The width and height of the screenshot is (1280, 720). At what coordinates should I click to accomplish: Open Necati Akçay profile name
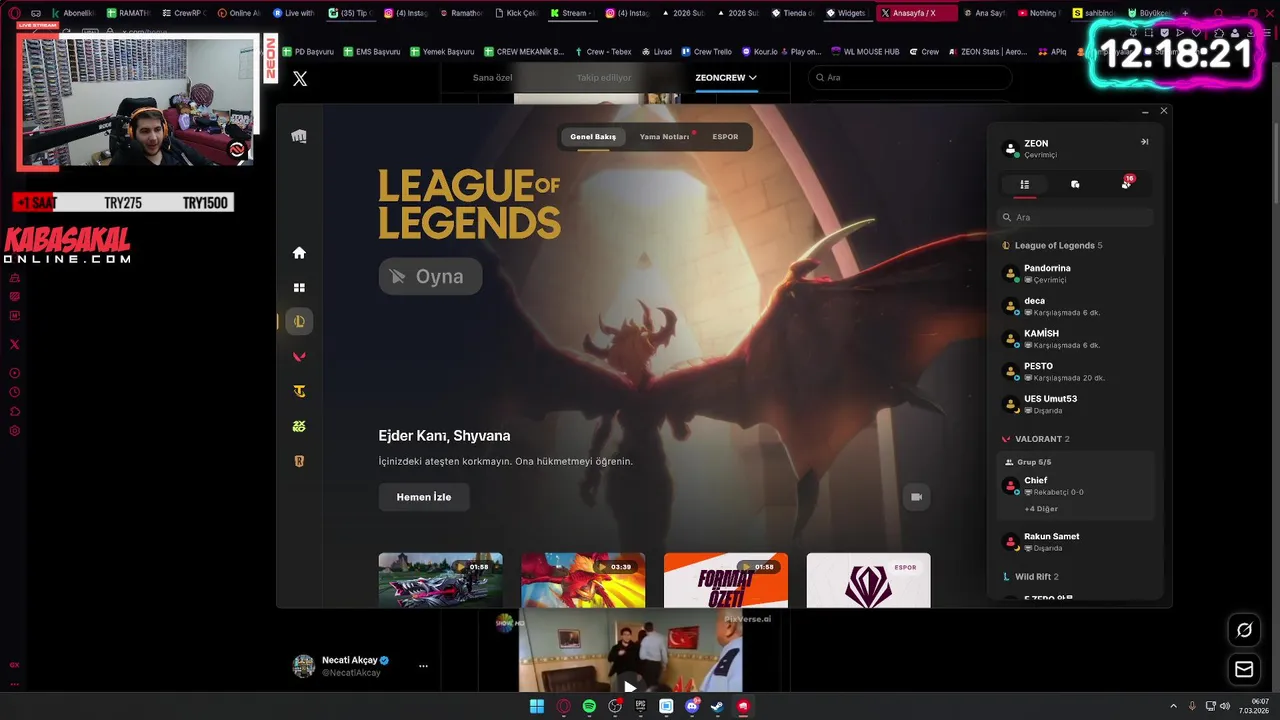point(350,660)
